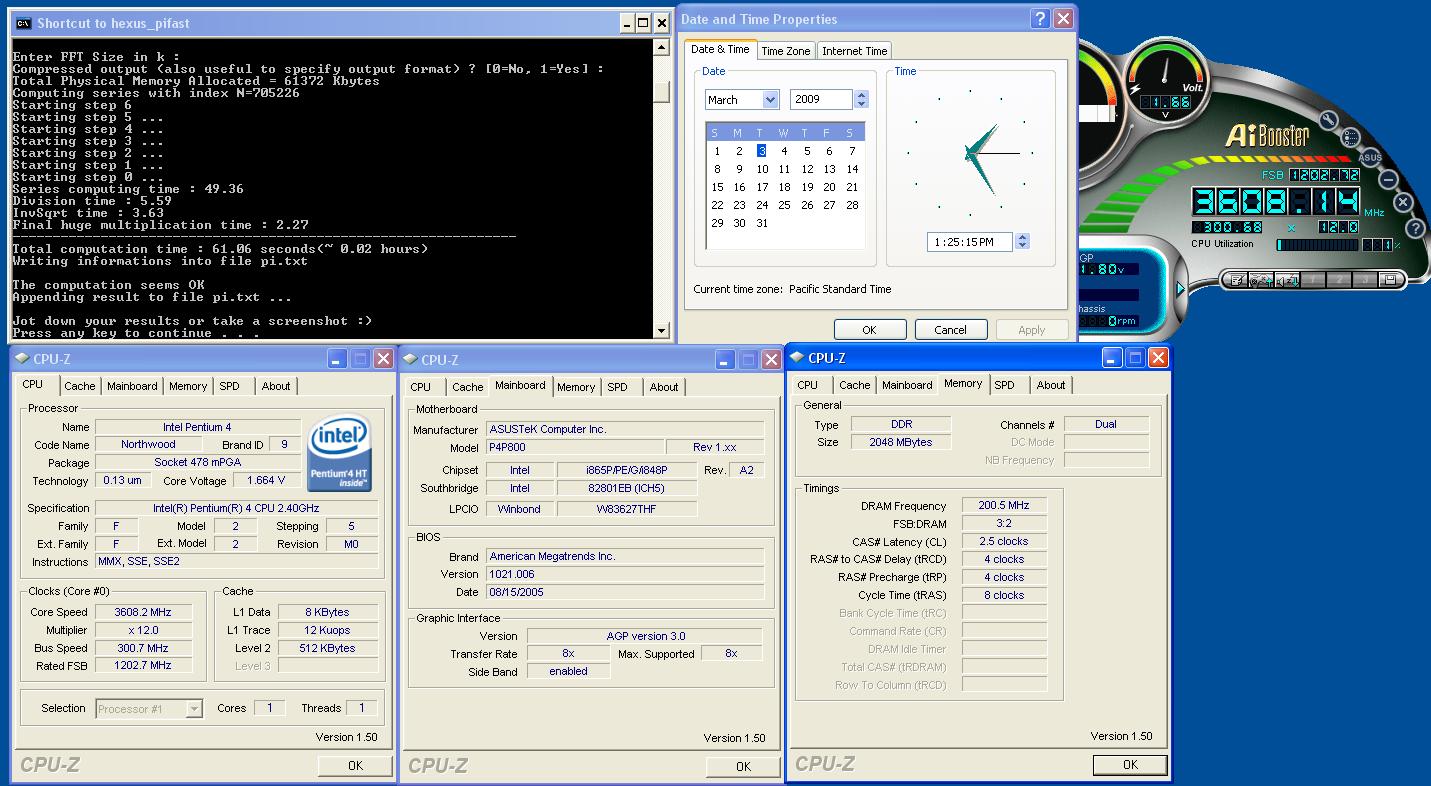The image size is (1431, 786).
Task: Click the console scrollbar up arrow
Action: pos(661,47)
